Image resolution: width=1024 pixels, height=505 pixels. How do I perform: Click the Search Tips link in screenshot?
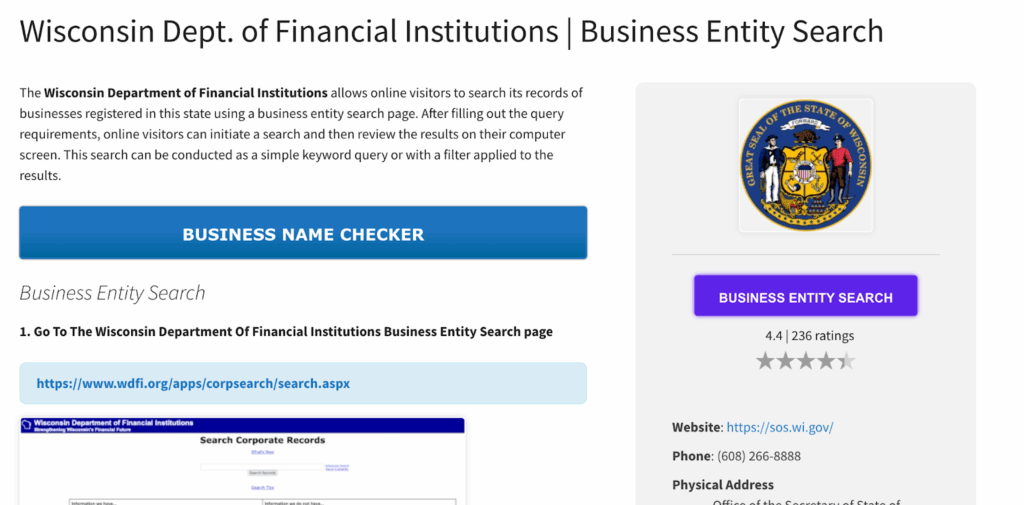262,487
